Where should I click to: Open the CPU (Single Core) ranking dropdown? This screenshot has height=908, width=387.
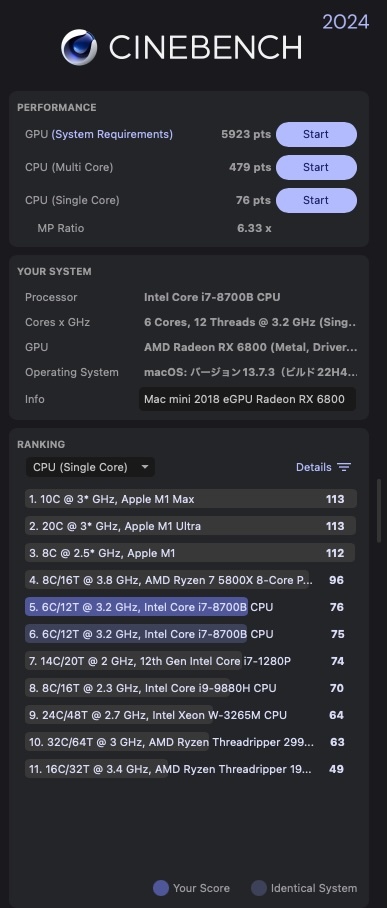tap(90, 467)
